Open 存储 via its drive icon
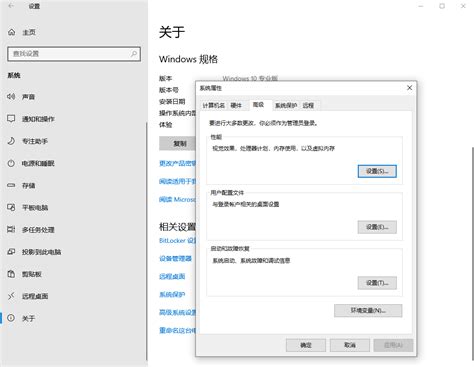Screen dimensions: 474x367 [11, 185]
